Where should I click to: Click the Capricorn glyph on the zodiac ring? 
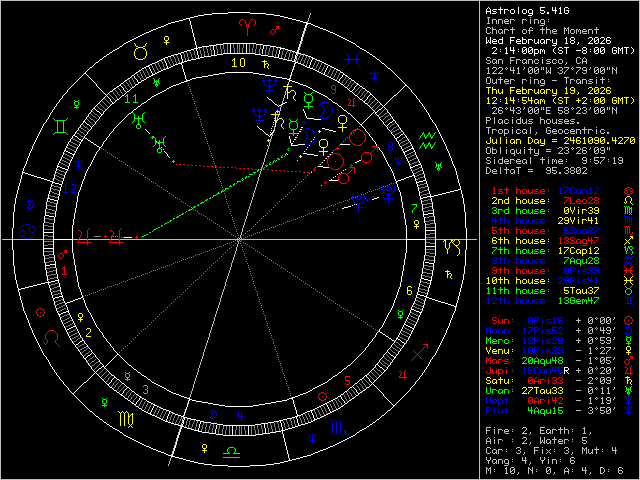click(x=453, y=242)
